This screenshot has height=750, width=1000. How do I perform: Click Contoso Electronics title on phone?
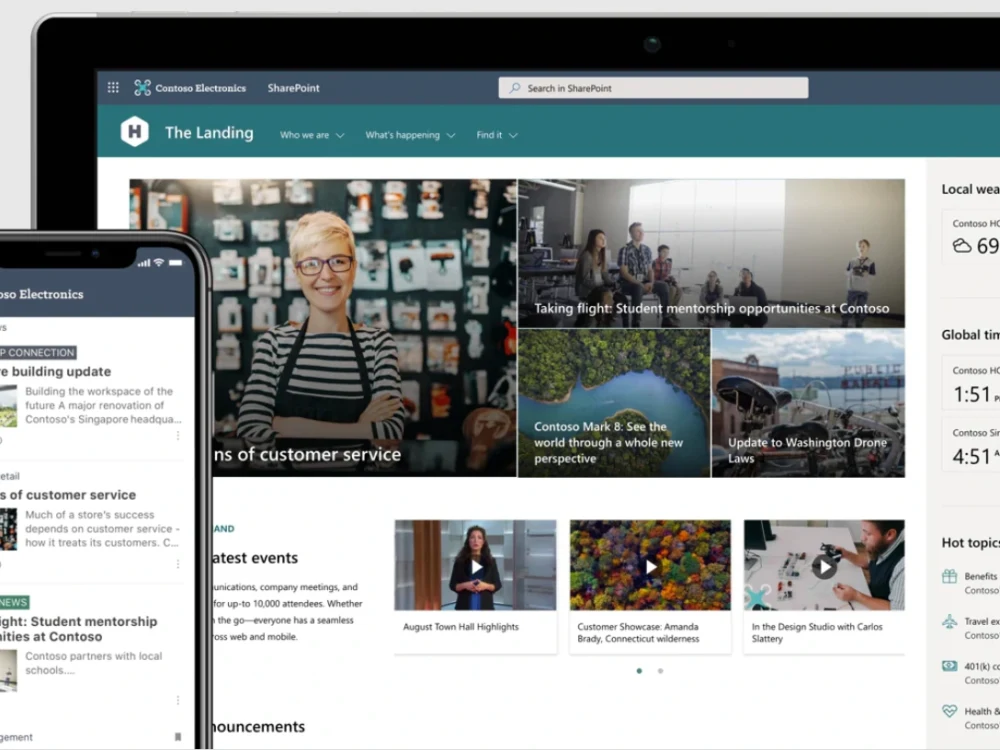point(41,294)
